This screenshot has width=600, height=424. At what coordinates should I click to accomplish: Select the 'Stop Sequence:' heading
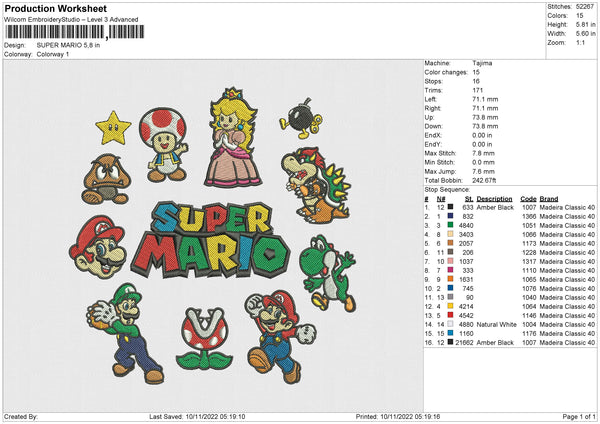(x=447, y=190)
